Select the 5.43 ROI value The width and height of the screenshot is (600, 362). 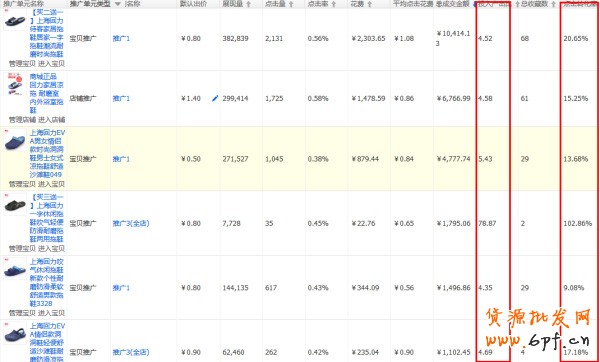coord(485,159)
